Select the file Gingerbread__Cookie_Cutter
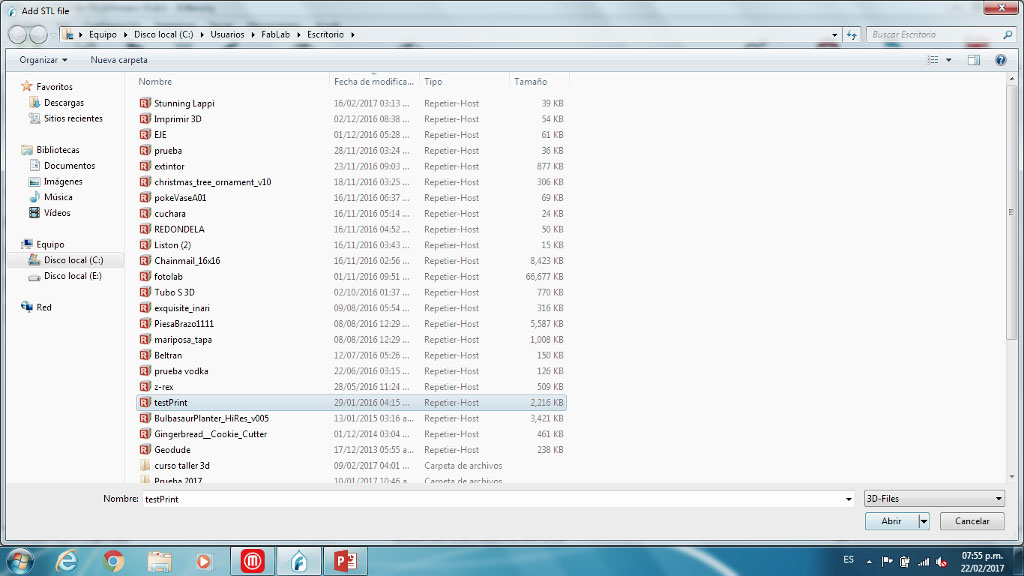1024x576 pixels. (x=210, y=434)
